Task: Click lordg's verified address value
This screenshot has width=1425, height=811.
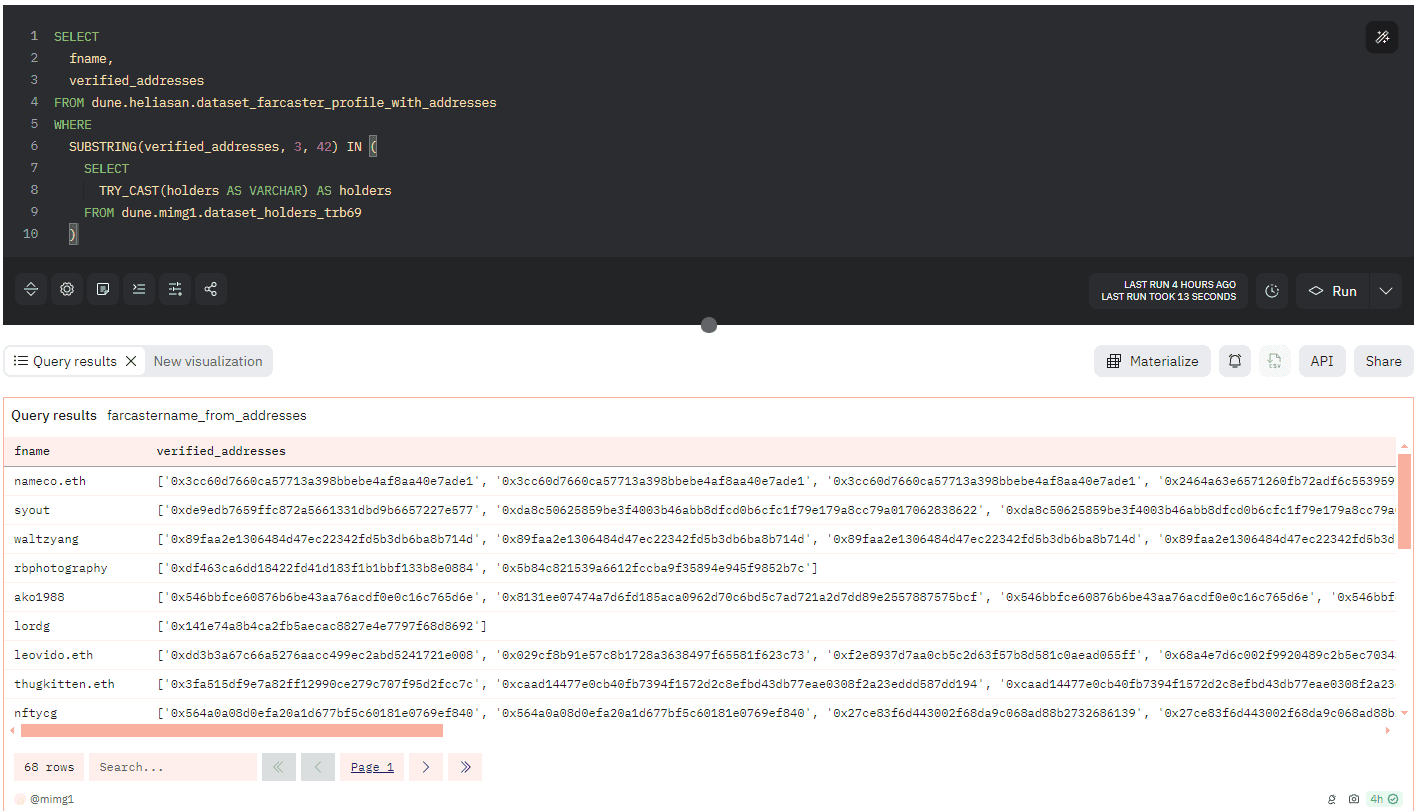Action: 322,626
